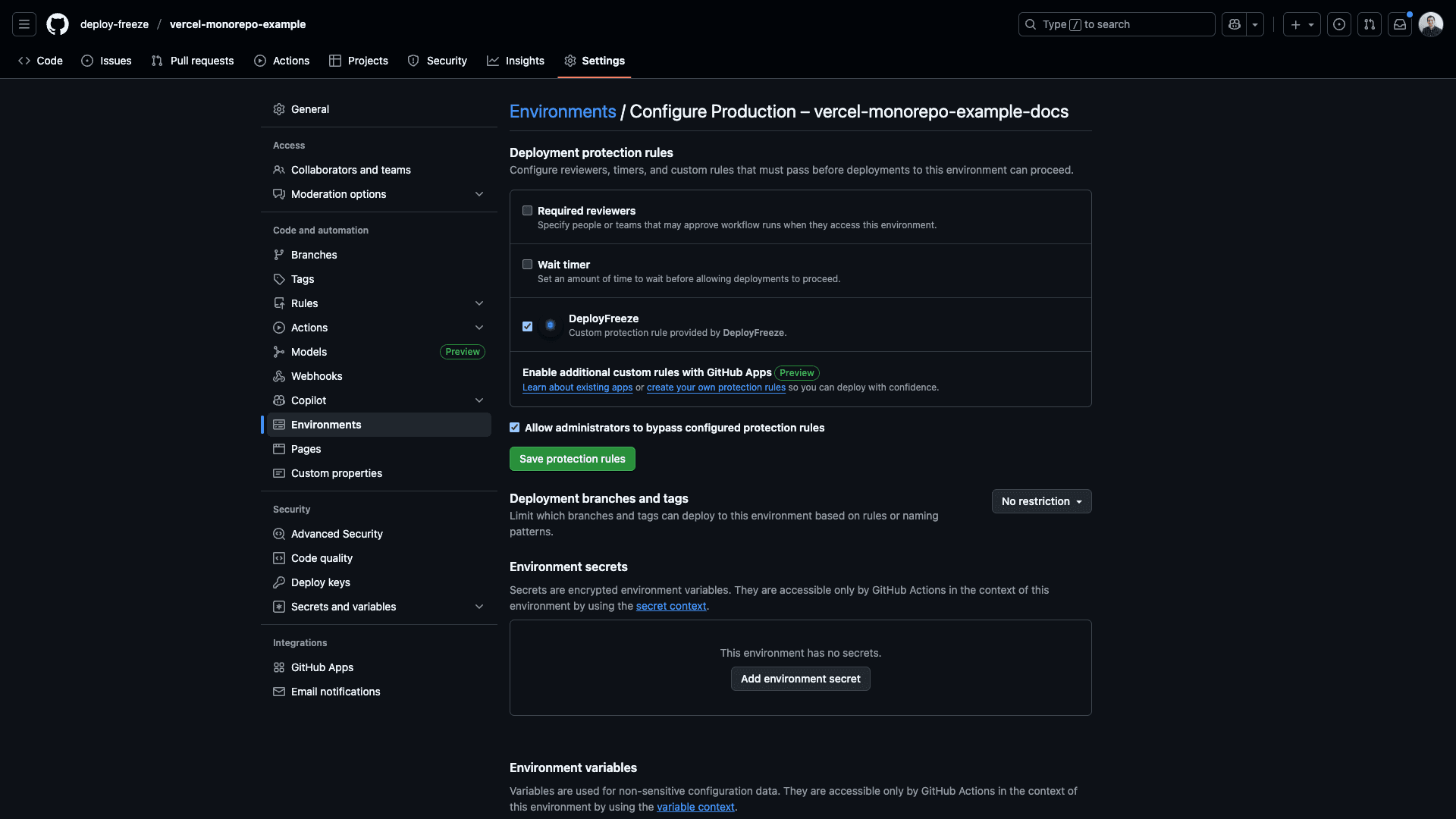Screen dimensions: 1456x819
Task: Save the protection rules
Action: click(572, 459)
